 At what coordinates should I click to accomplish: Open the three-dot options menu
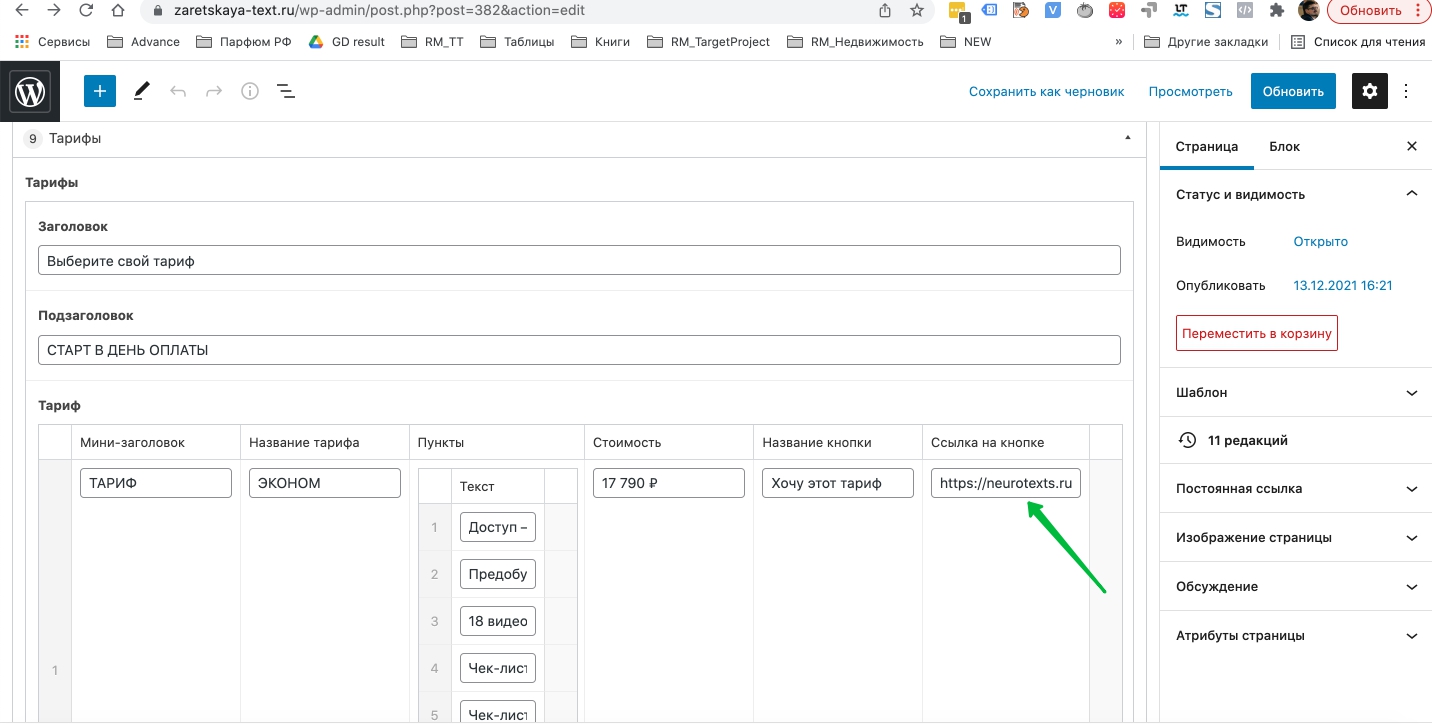click(1406, 91)
